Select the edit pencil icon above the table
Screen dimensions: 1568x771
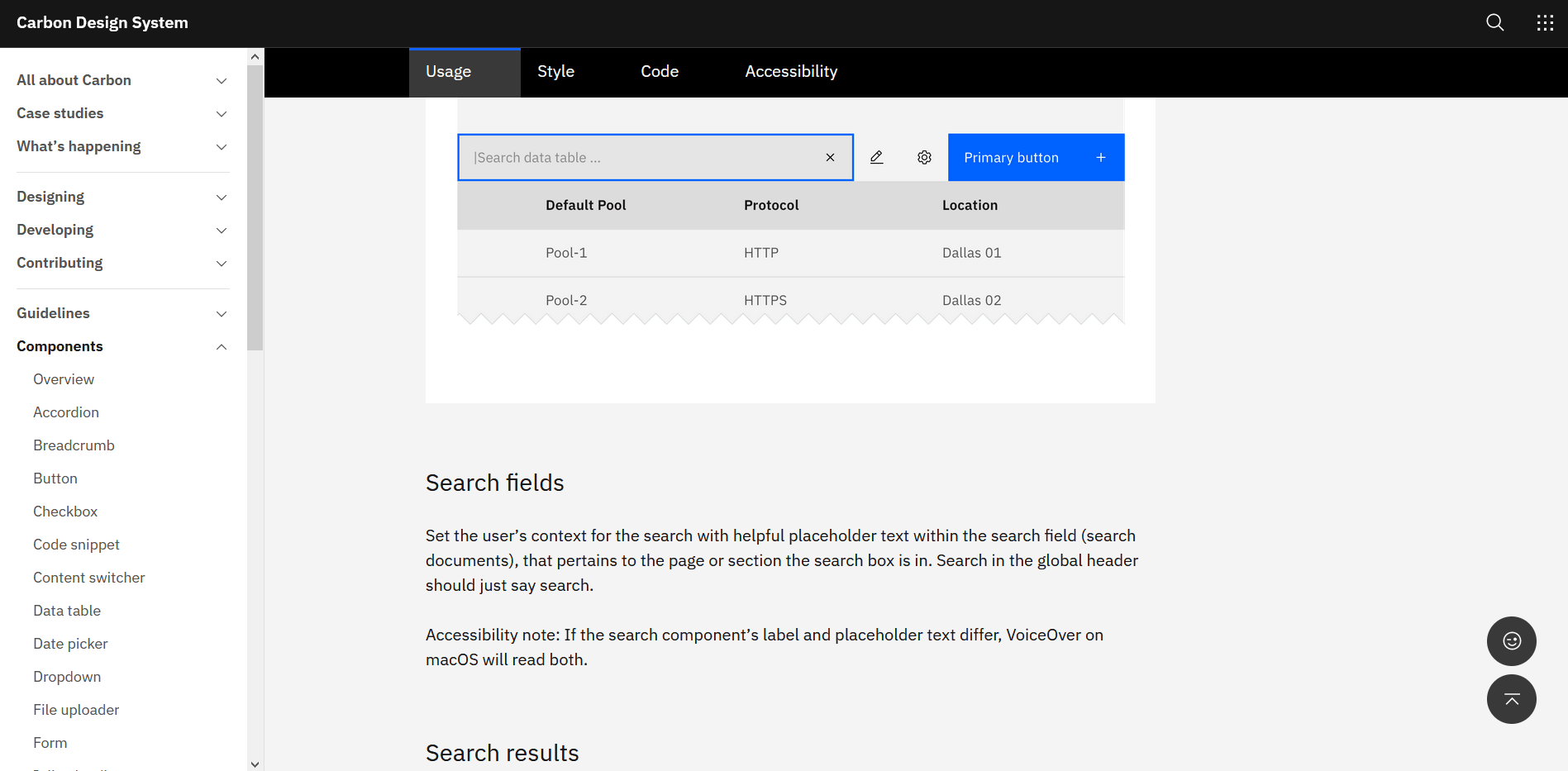(x=876, y=157)
